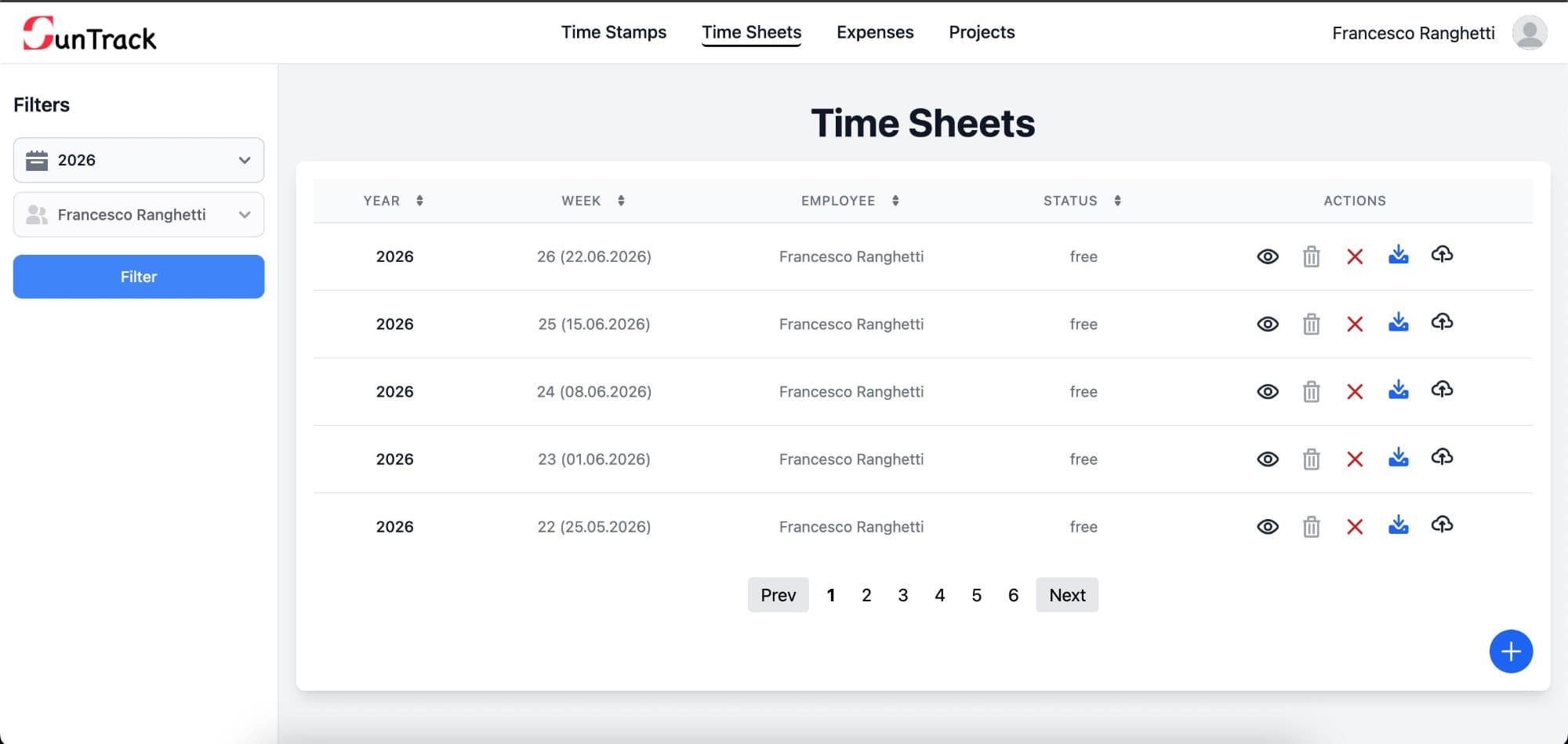The width and height of the screenshot is (1568, 744).
Task: Select the '26 (22.06.2026)' week cell
Action: (x=594, y=256)
